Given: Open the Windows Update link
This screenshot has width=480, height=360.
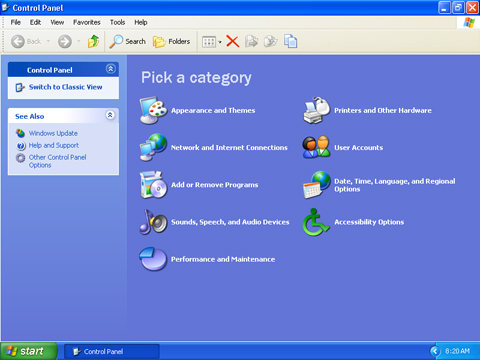Looking at the screenshot, I should coord(53,133).
